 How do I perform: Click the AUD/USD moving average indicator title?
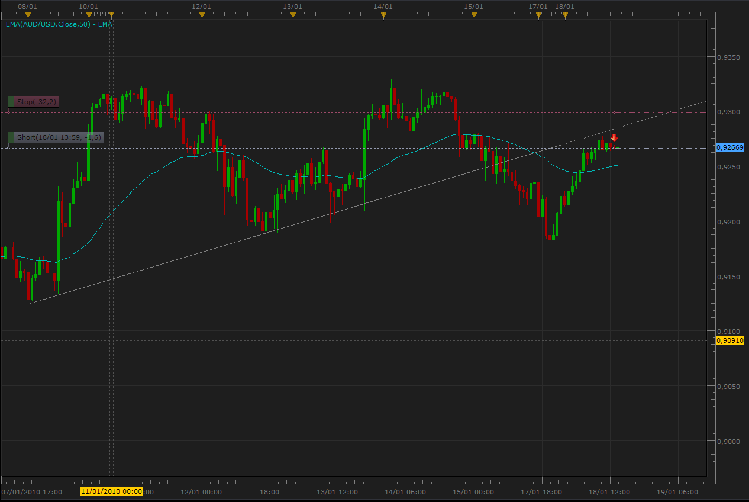point(59,24)
